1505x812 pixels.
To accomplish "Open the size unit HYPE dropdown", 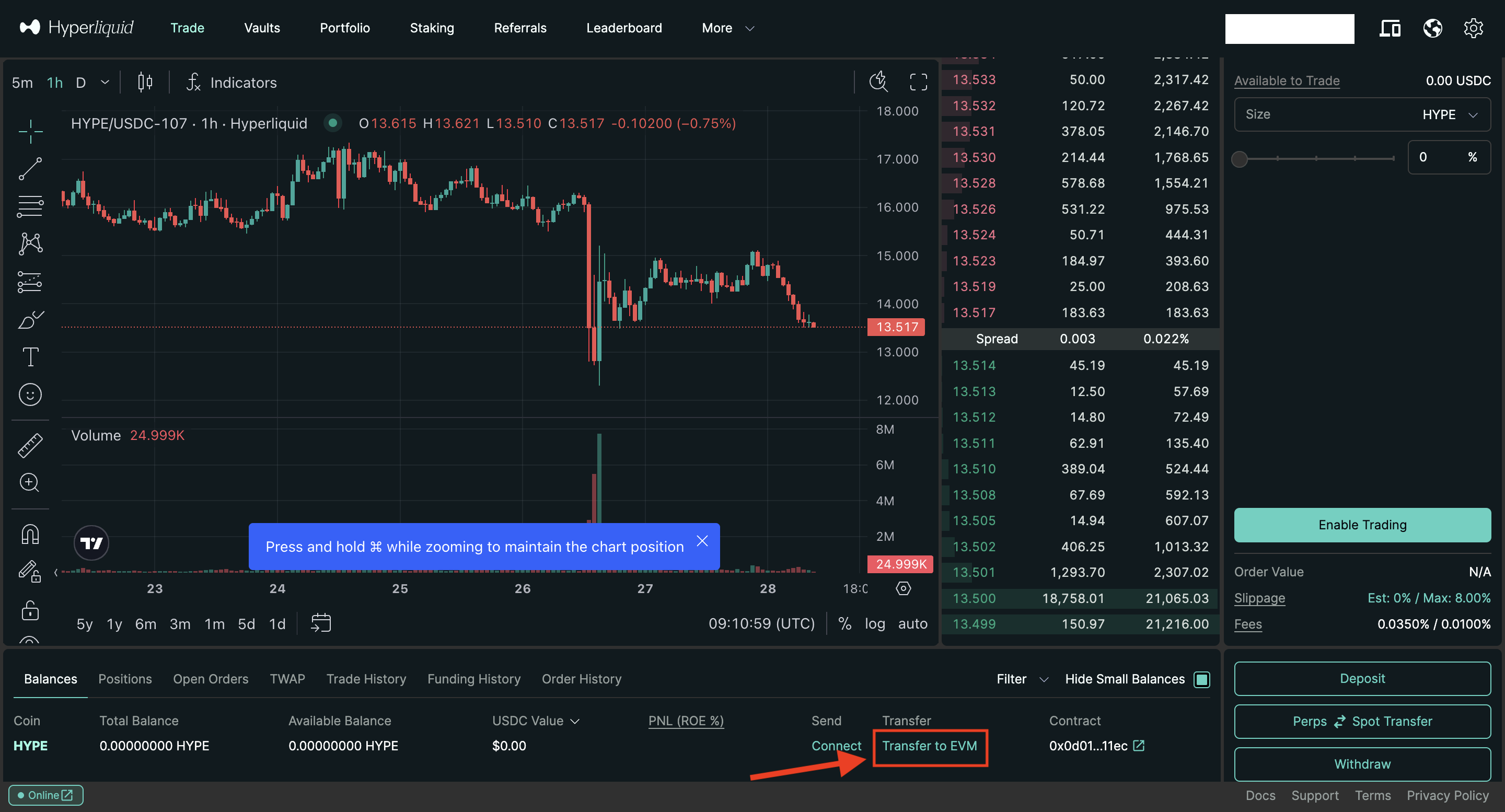I will click(1450, 114).
